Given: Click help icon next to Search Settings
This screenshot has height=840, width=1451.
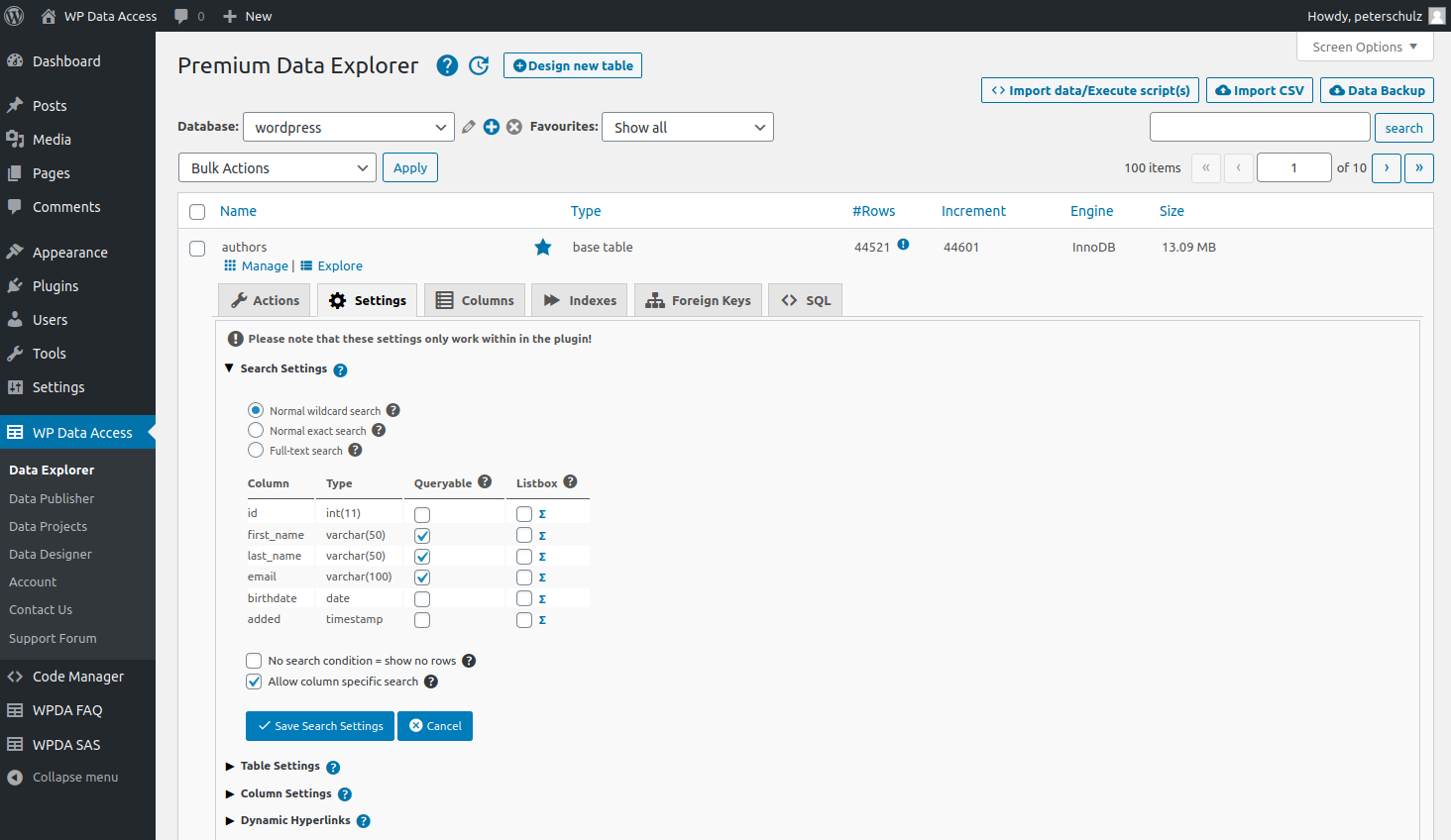Looking at the screenshot, I should click(340, 370).
